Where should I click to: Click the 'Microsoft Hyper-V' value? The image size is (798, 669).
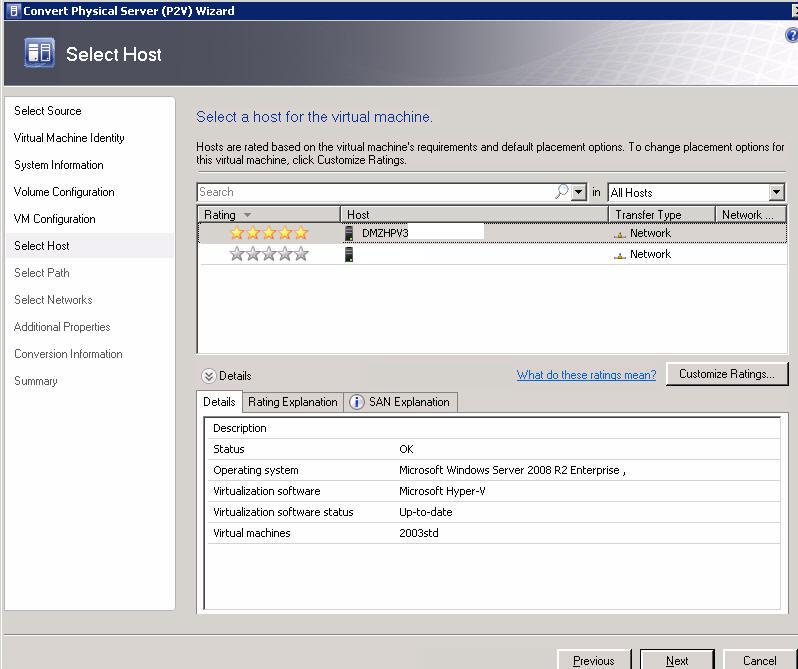coord(442,491)
